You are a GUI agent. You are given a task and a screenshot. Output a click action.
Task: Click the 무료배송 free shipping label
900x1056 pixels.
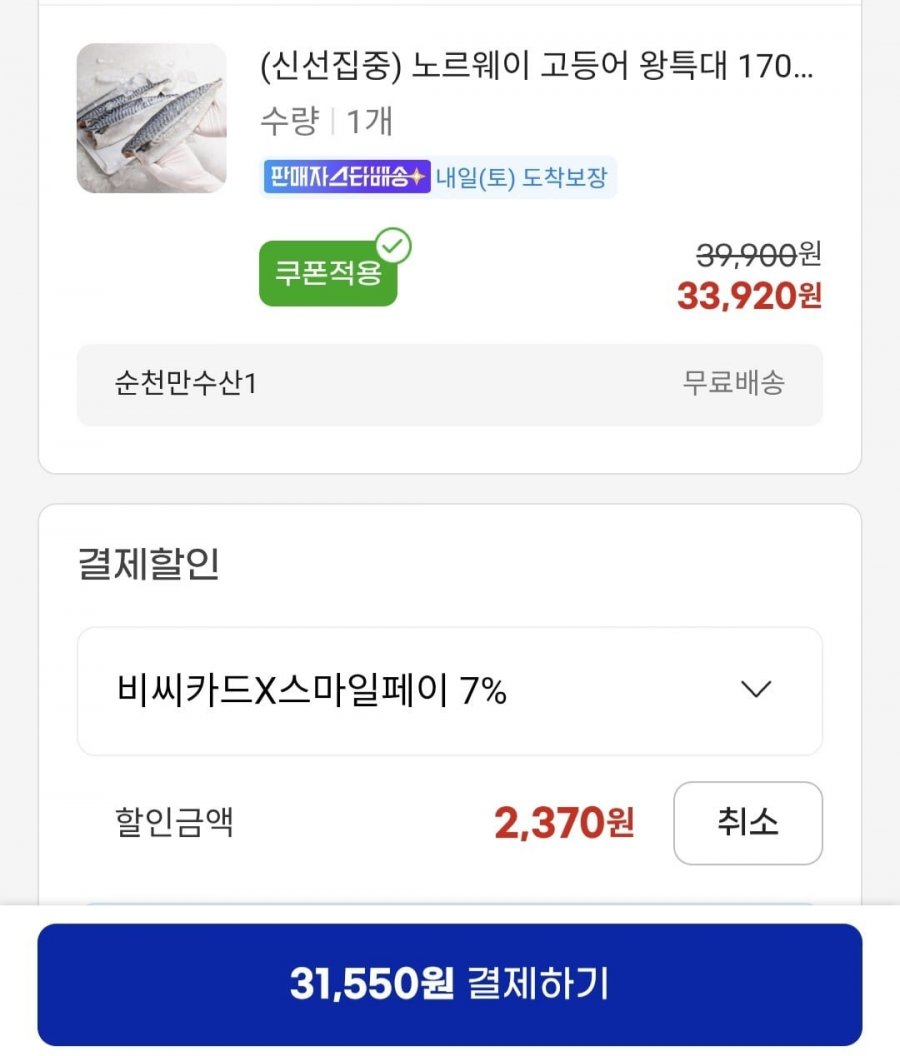(733, 384)
